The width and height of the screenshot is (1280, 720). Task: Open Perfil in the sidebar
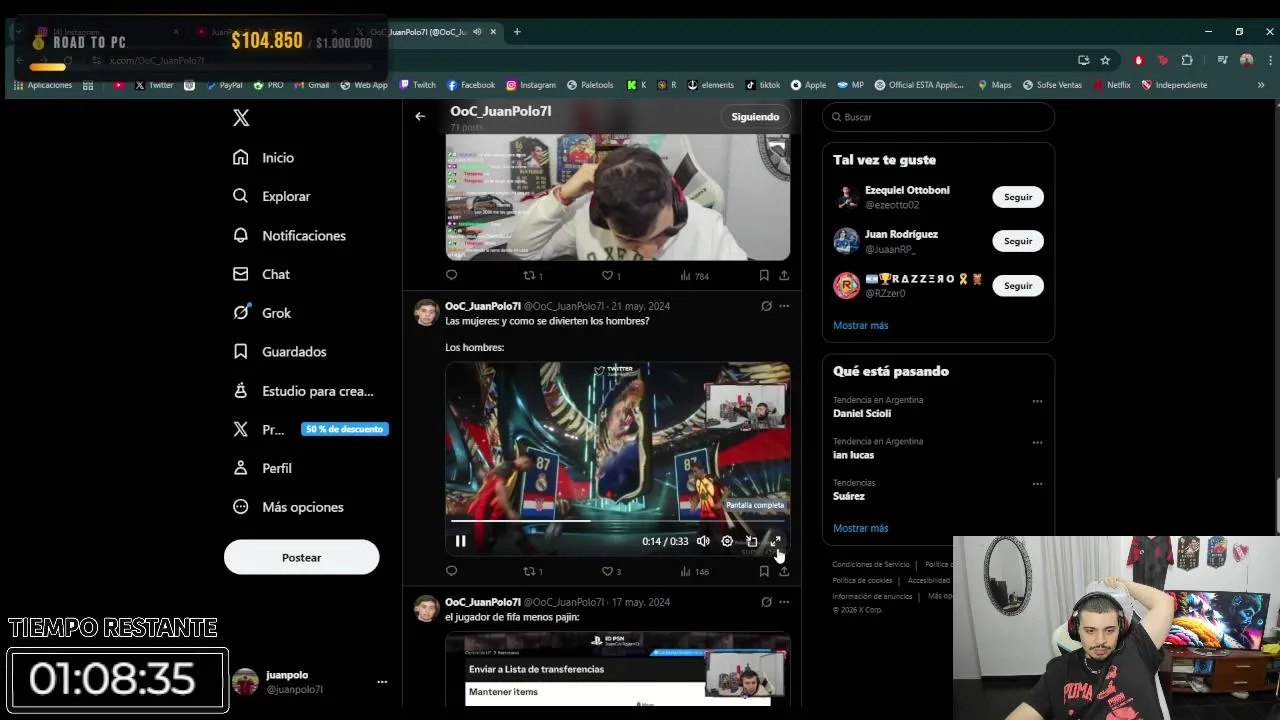[x=262, y=468]
